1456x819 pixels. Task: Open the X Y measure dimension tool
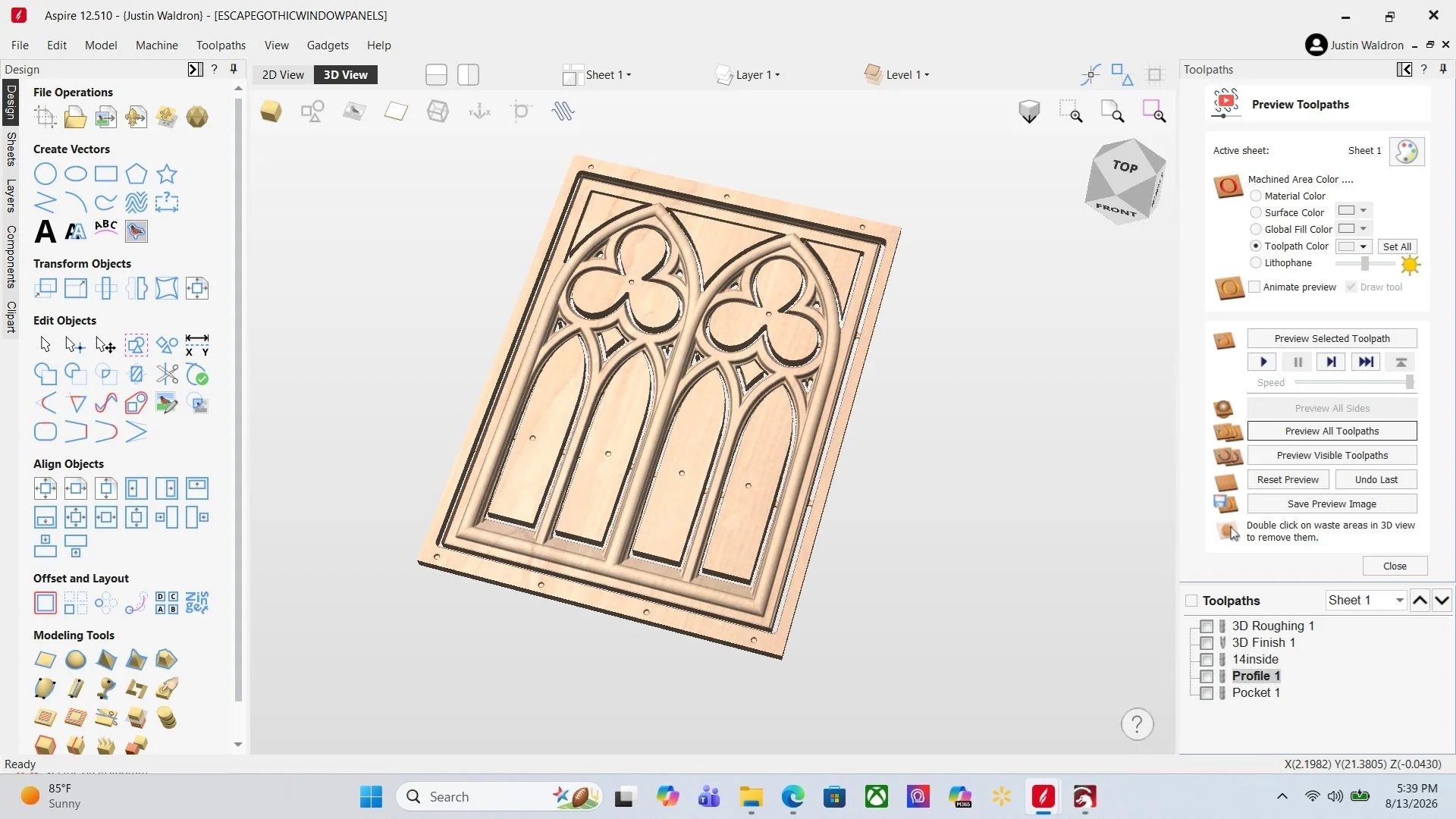tap(197, 345)
